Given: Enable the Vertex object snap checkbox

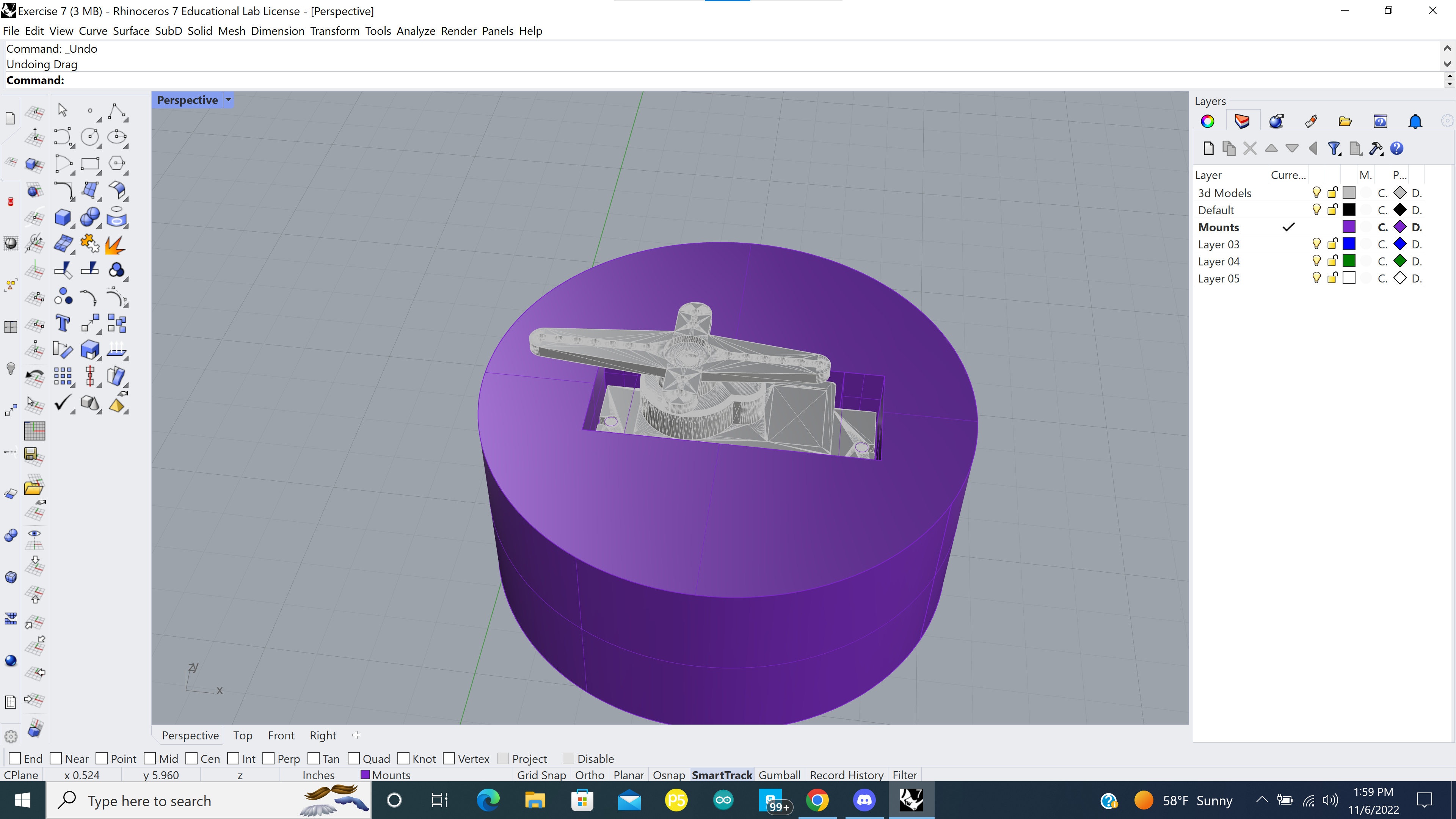Looking at the screenshot, I should [x=449, y=758].
